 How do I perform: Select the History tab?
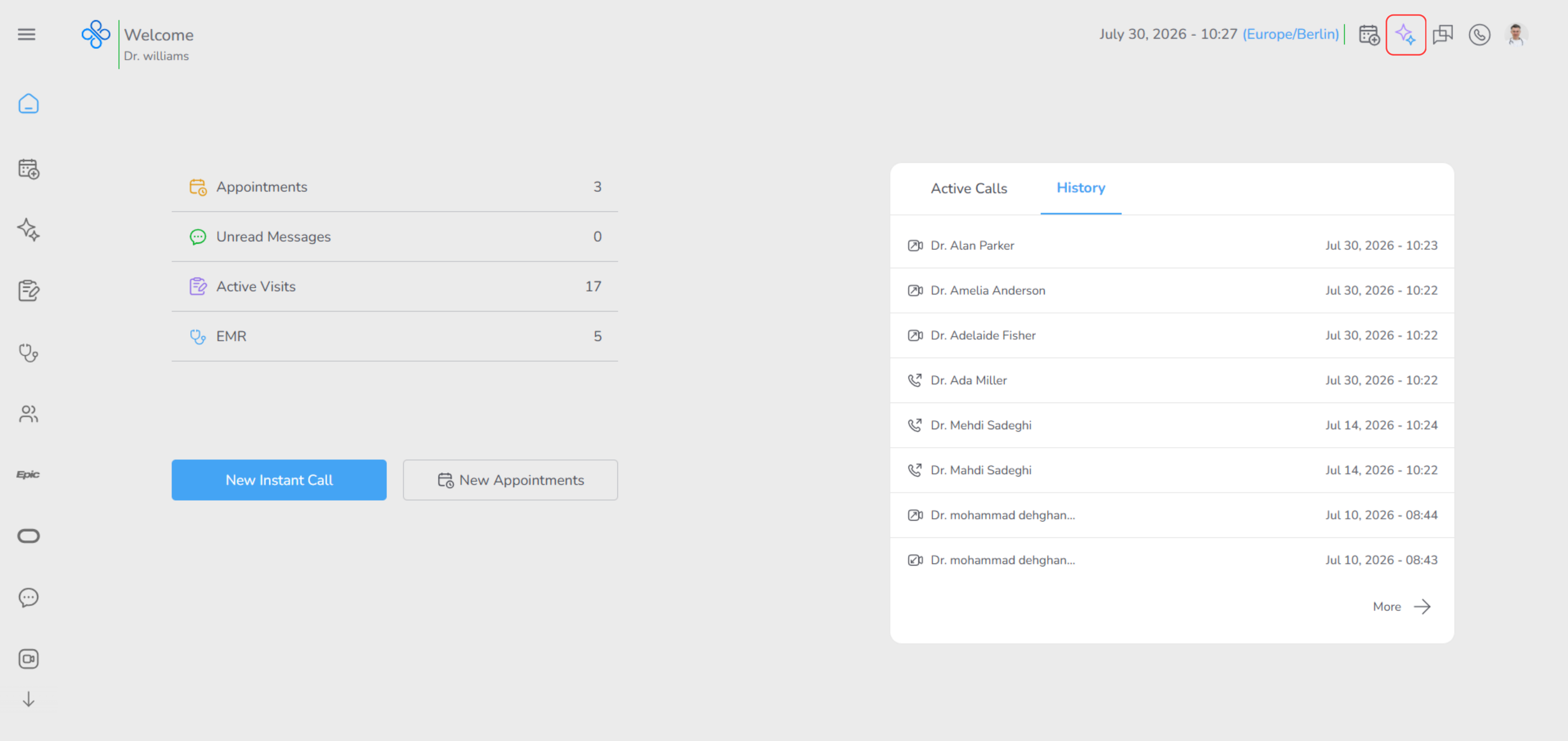(1080, 188)
